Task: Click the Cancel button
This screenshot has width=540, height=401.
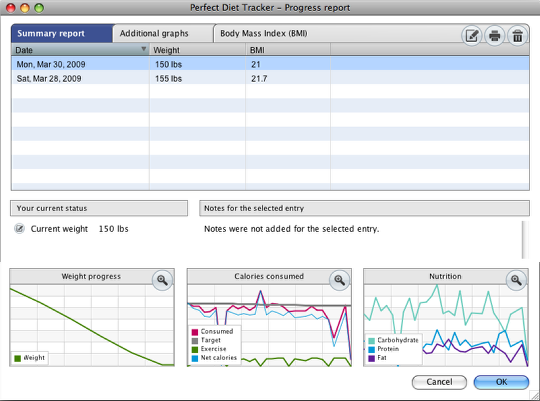Action: point(439,382)
